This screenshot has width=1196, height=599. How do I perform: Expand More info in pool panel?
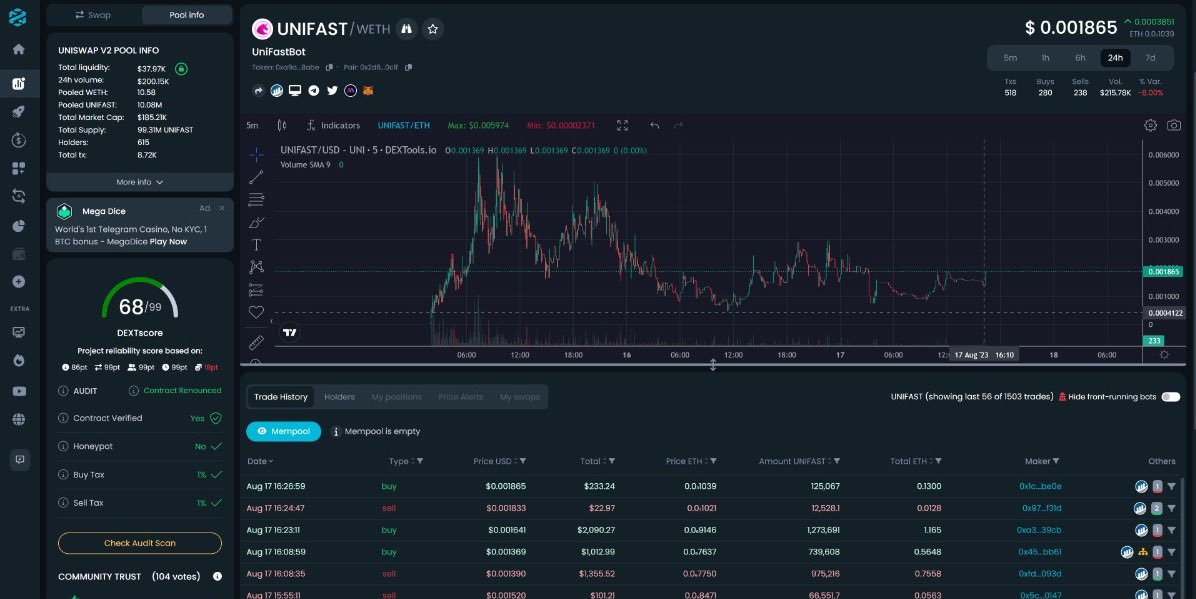coord(140,182)
